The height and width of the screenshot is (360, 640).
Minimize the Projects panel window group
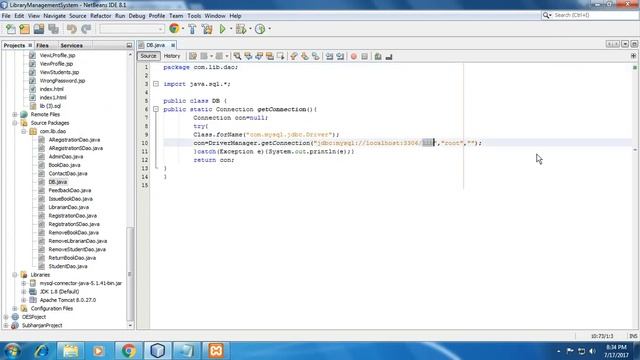(x=129, y=45)
